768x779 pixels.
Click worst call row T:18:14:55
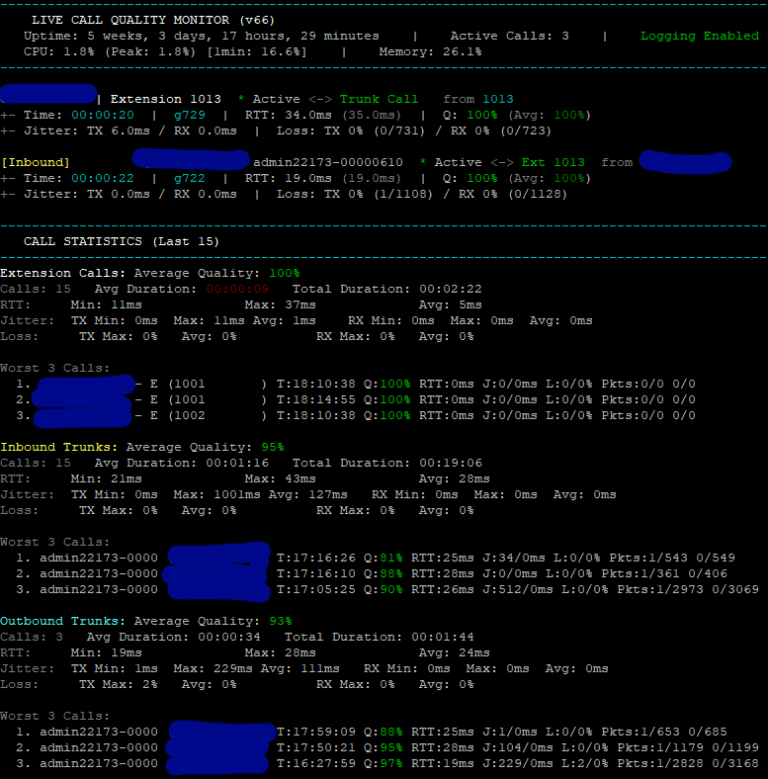(x=316, y=399)
